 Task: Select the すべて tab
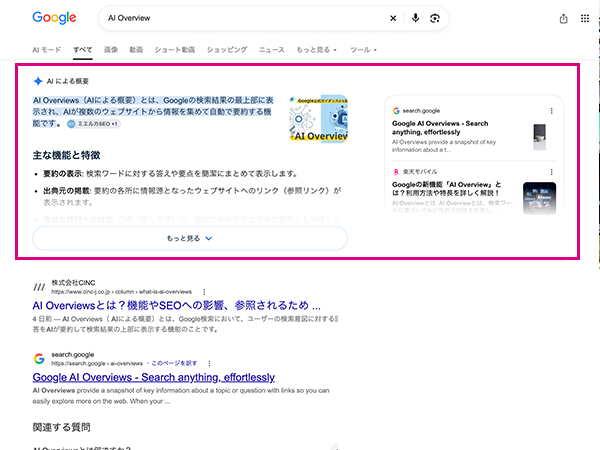[x=83, y=50]
